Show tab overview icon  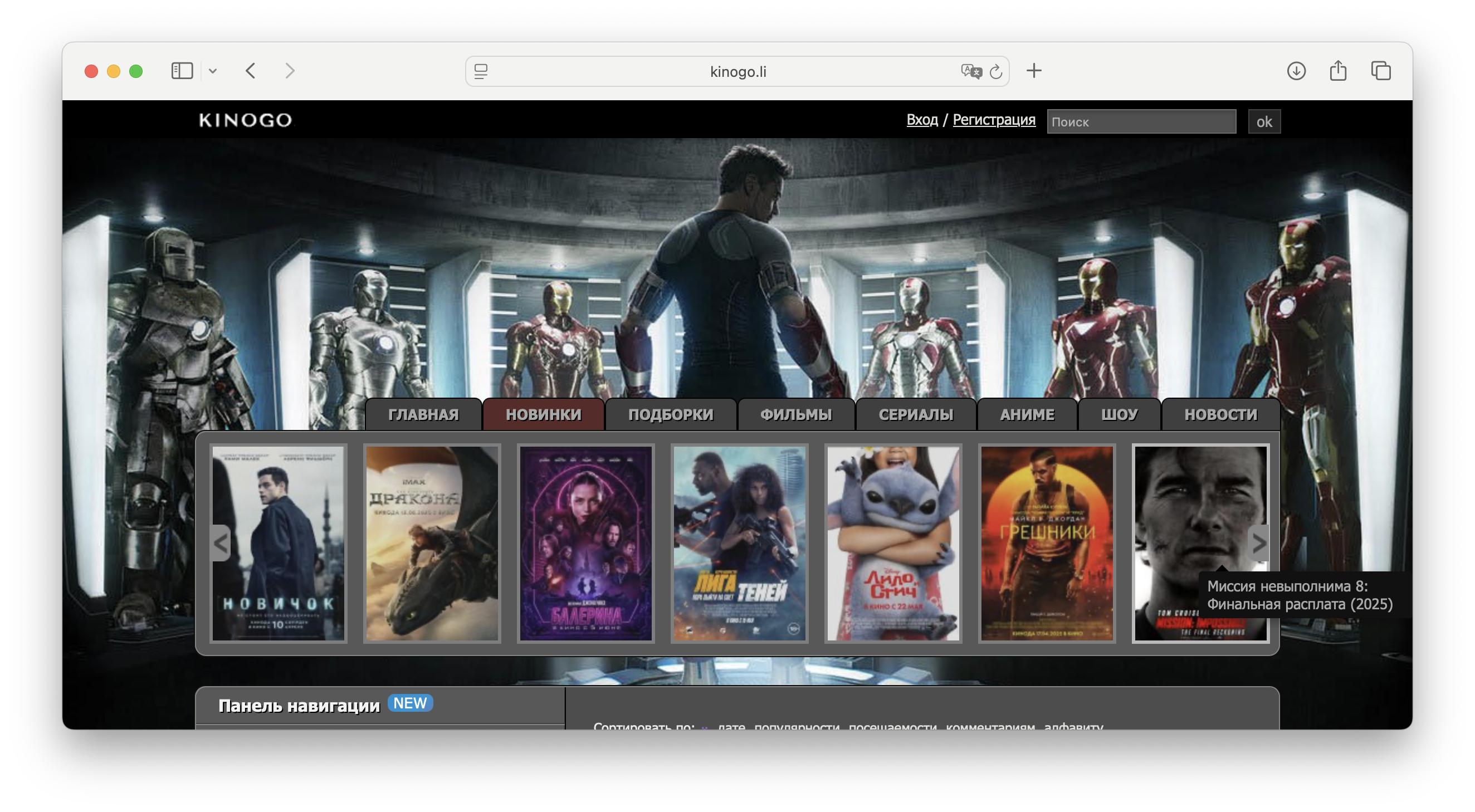pyautogui.click(x=1380, y=71)
